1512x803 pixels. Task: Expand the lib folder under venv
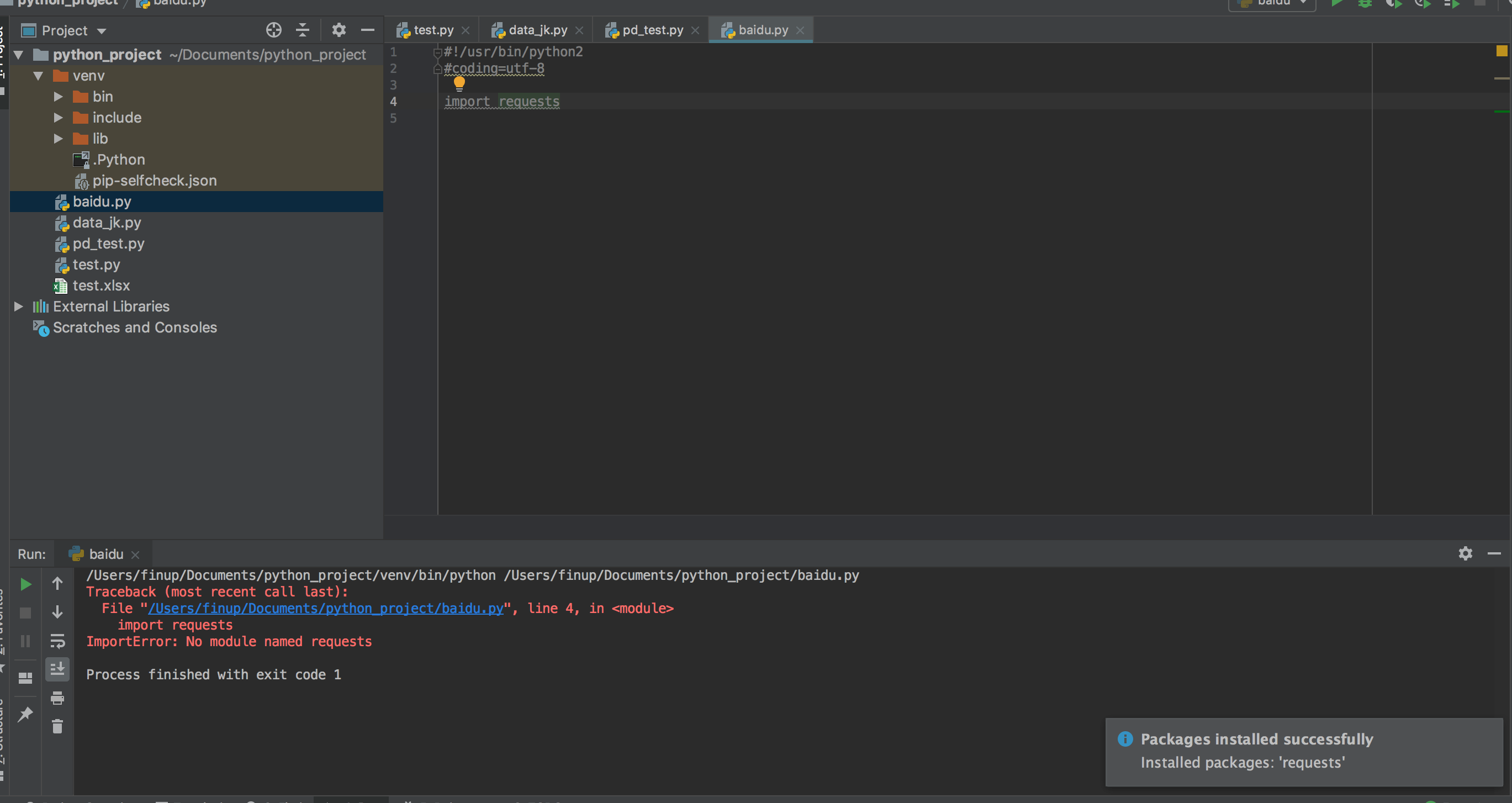[x=58, y=138]
